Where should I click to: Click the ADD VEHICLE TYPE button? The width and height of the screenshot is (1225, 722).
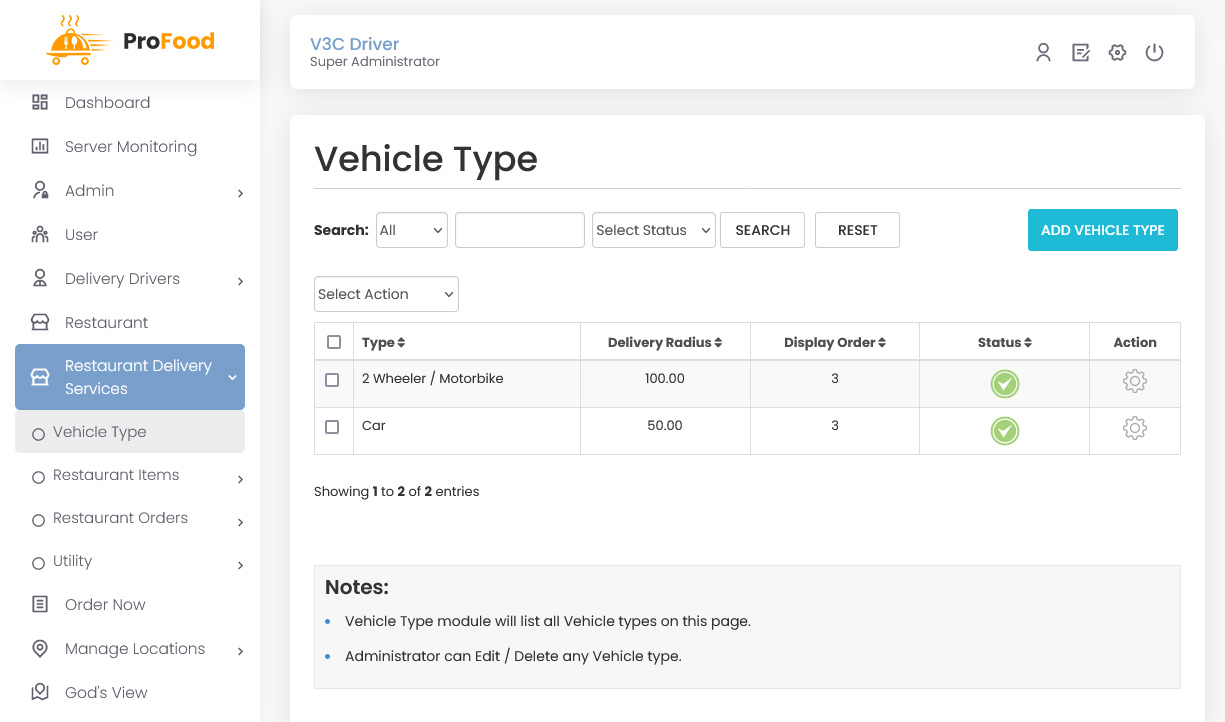pos(1102,230)
